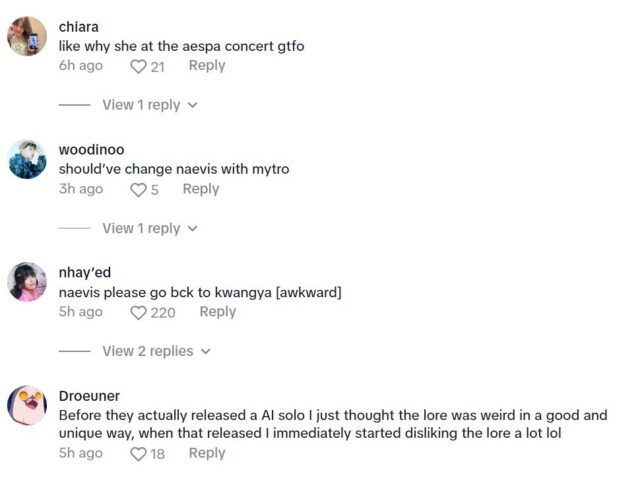The height and width of the screenshot is (486, 640).
Task: Click Droeuner's profile avatar
Action: (27, 405)
